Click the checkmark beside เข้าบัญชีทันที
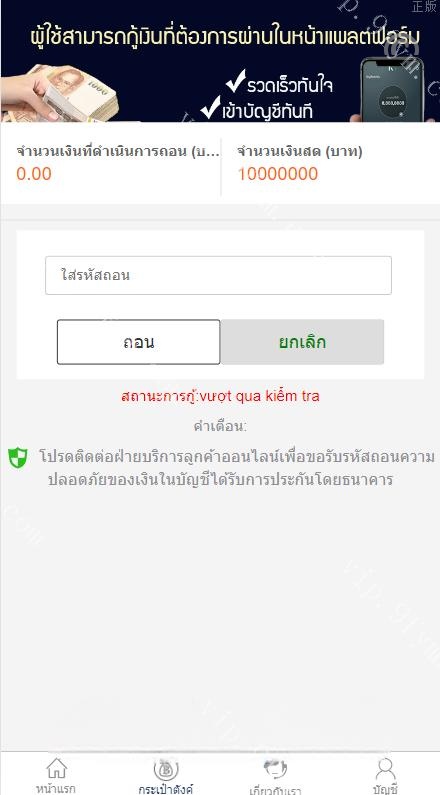This screenshot has height=795, width=440. click(x=210, y=107)
